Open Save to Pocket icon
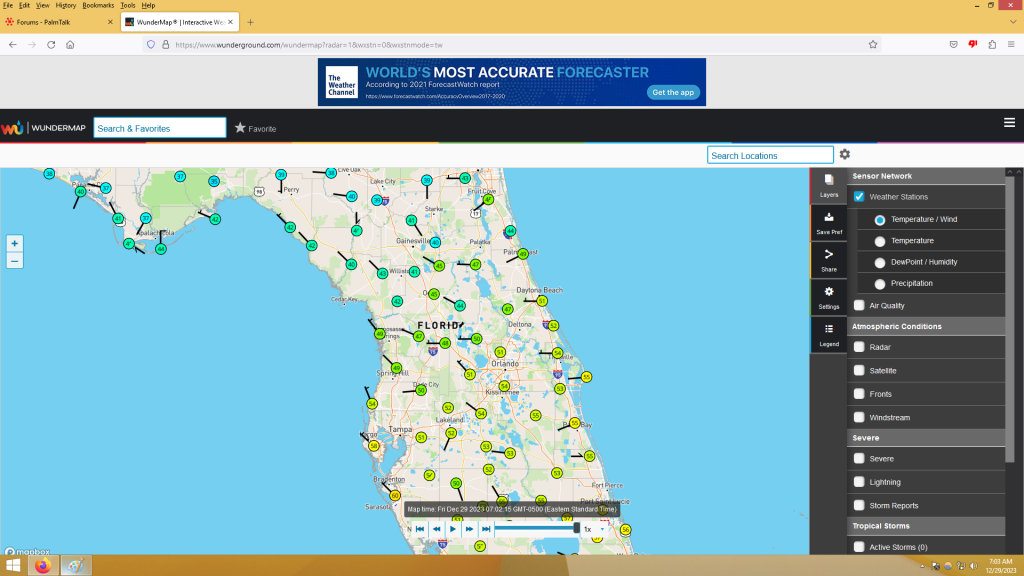The height and width of the screenshot is (576, 1024). [953, 45]
